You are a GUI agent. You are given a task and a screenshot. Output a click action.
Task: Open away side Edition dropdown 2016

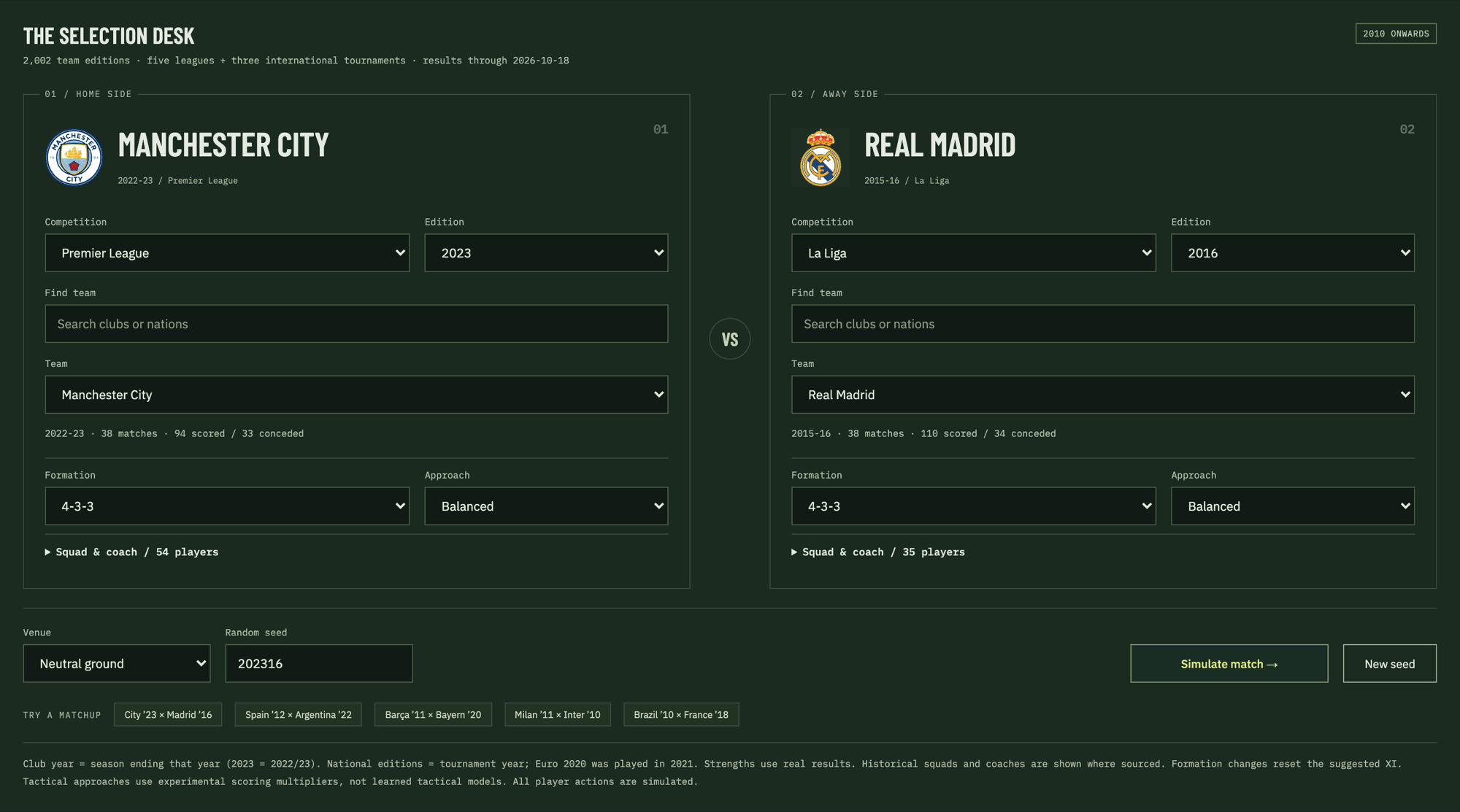coord(1293,253)
